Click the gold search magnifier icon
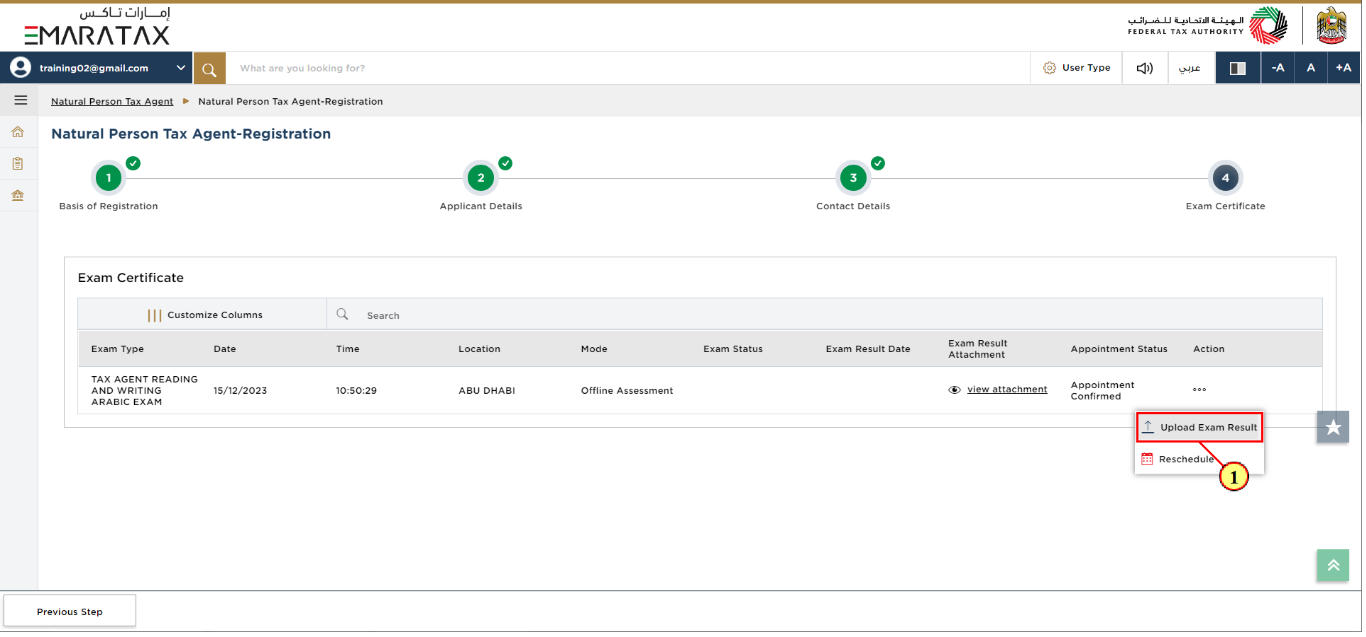The height and width of the screenshot is (637, 1366). 209,68
